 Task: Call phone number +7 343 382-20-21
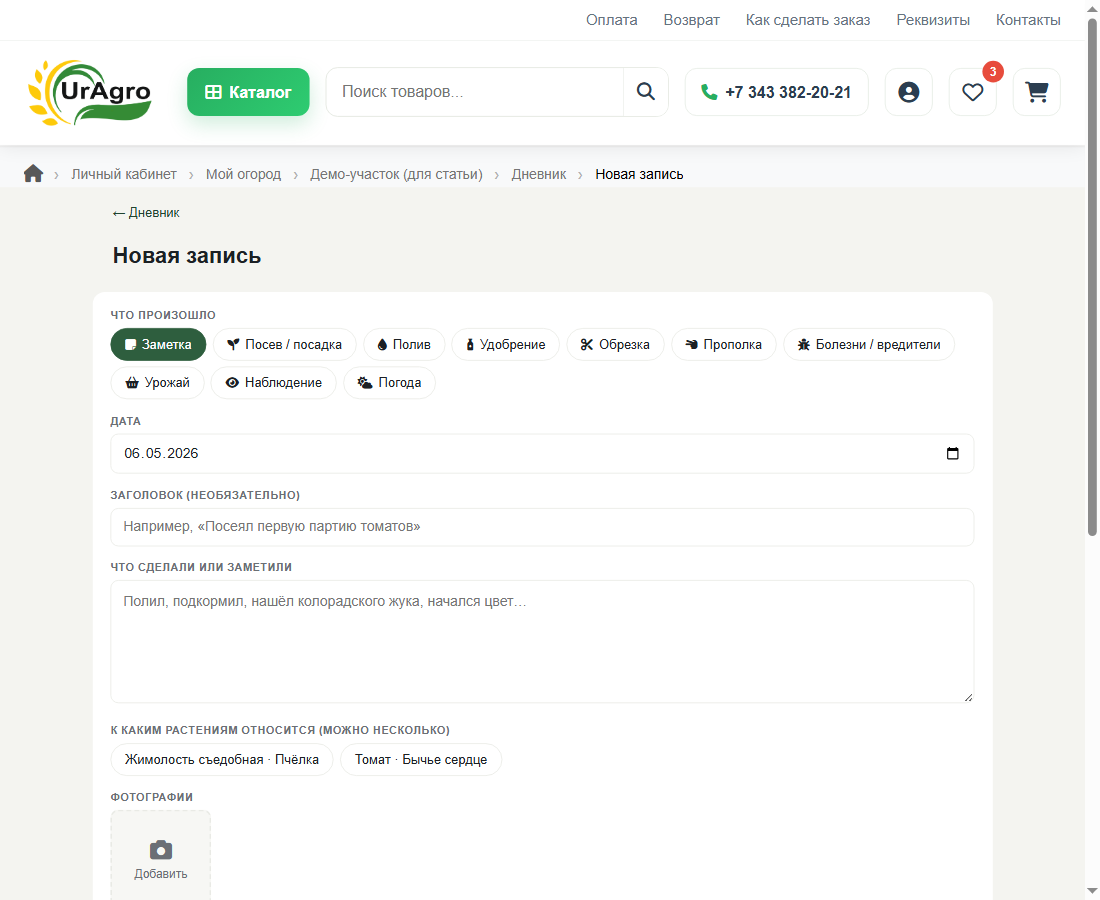coord(777,92)
